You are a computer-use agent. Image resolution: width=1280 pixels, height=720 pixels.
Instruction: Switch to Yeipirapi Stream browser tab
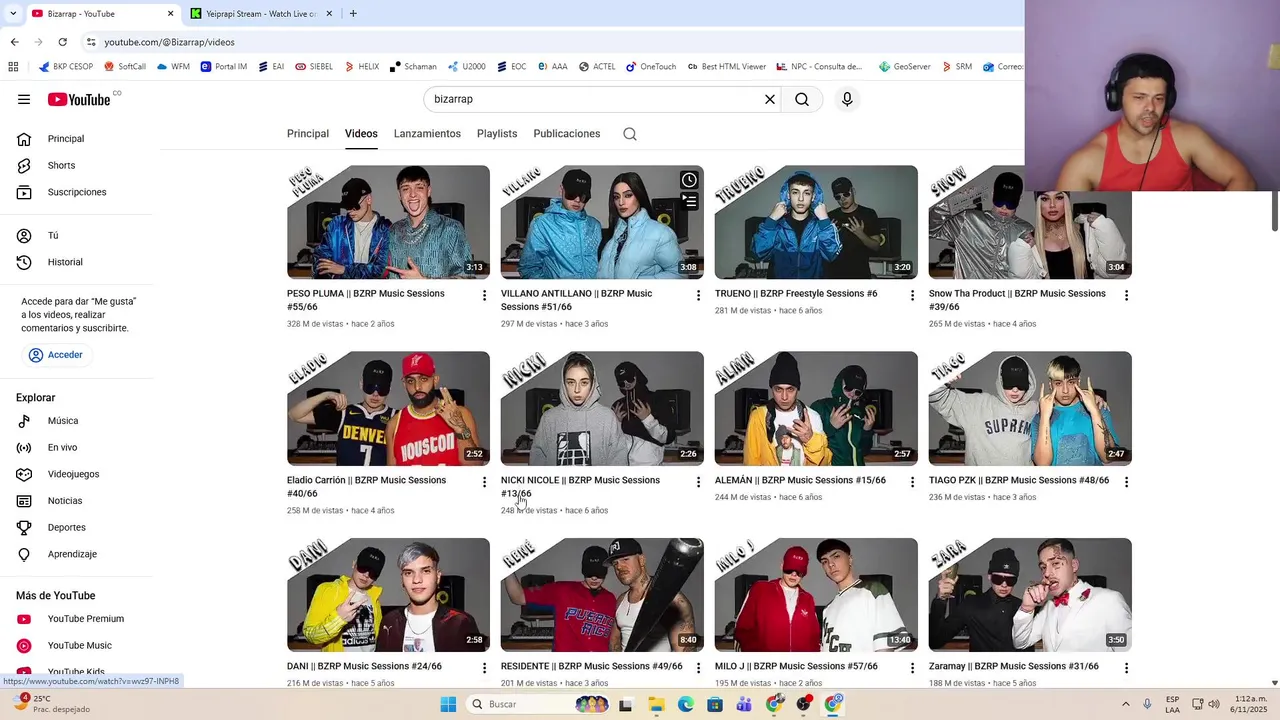[260, 14]
